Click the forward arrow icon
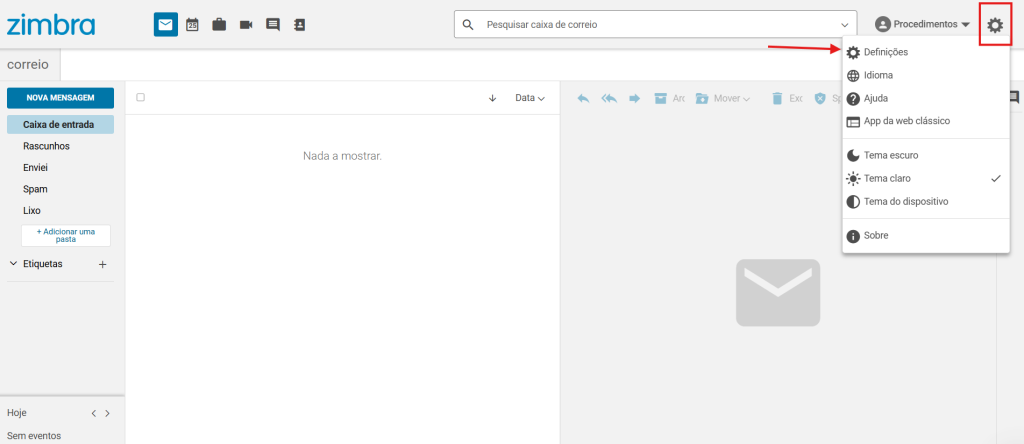 tap(634, 98)
